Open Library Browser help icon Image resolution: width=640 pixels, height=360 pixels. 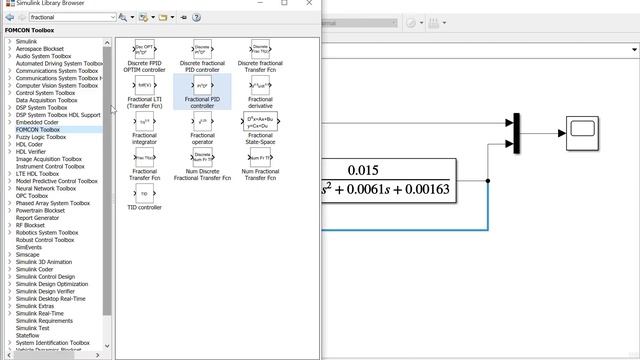coord(196,17)
